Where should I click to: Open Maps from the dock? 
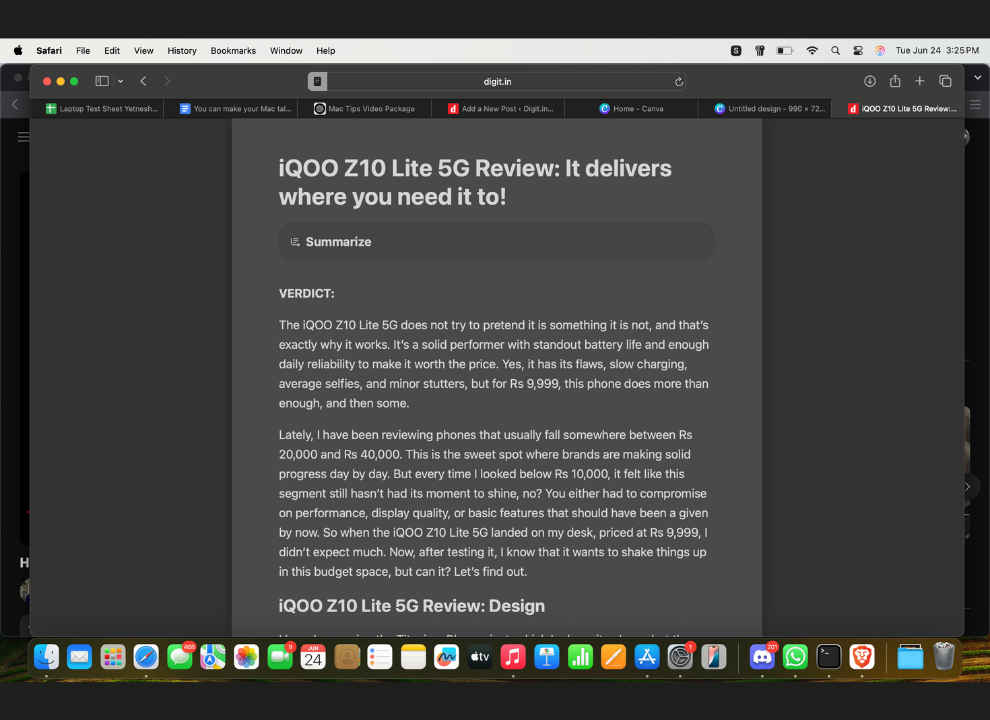pos(213,657)
